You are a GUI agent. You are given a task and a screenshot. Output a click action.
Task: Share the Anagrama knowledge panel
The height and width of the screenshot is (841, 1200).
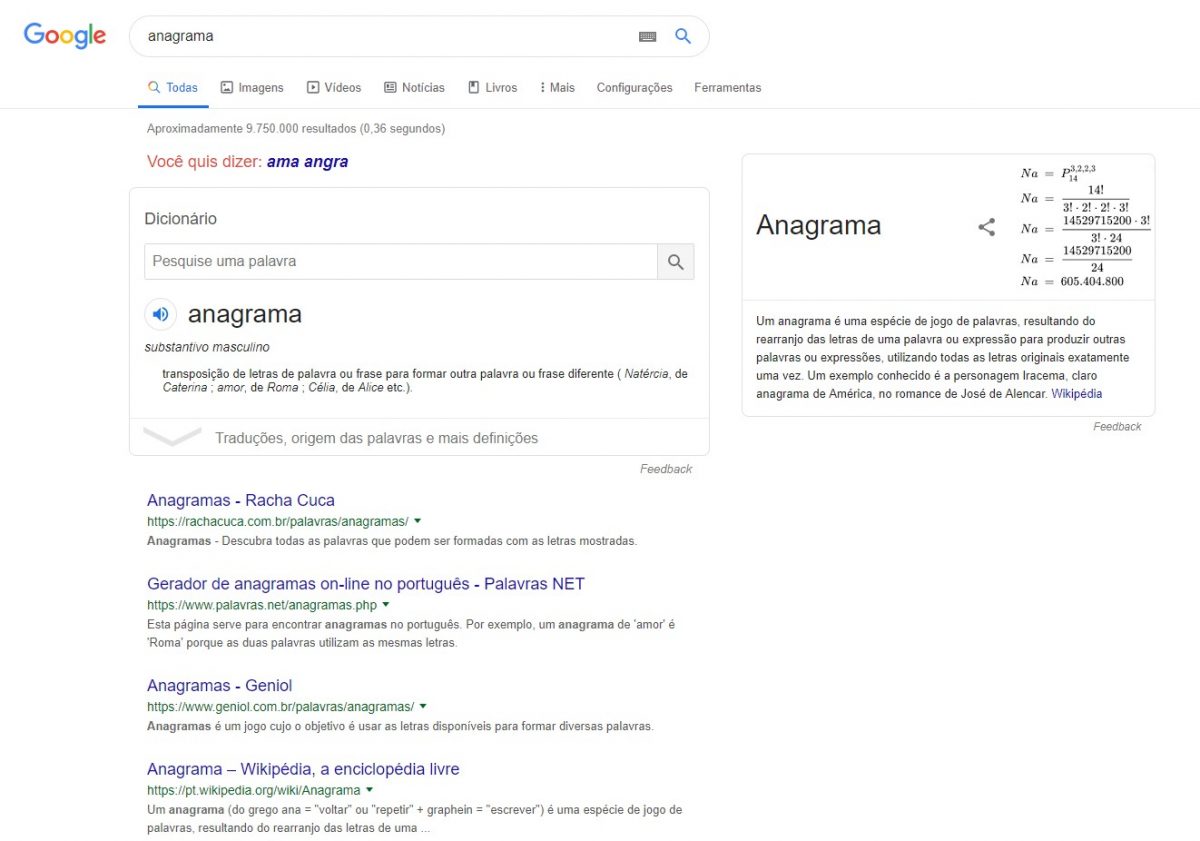[986, 227]
